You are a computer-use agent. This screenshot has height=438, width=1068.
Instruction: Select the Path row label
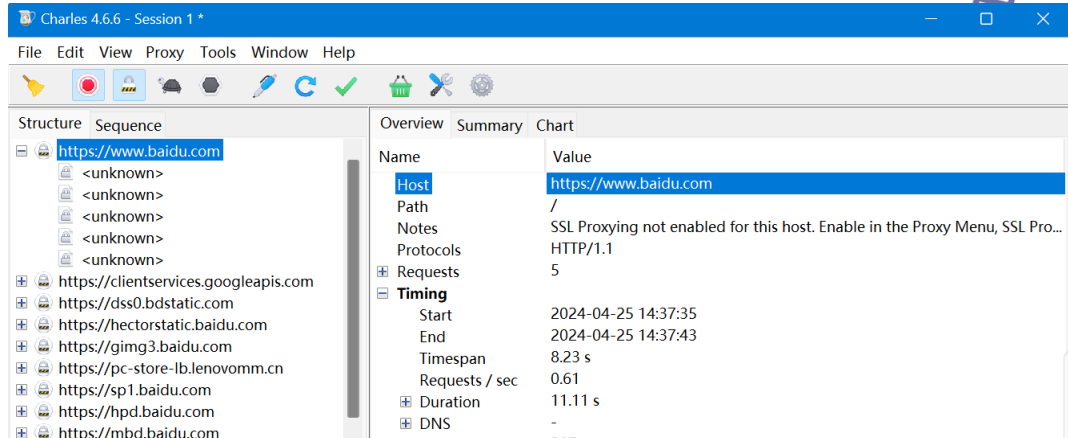[x=413, y=206]
